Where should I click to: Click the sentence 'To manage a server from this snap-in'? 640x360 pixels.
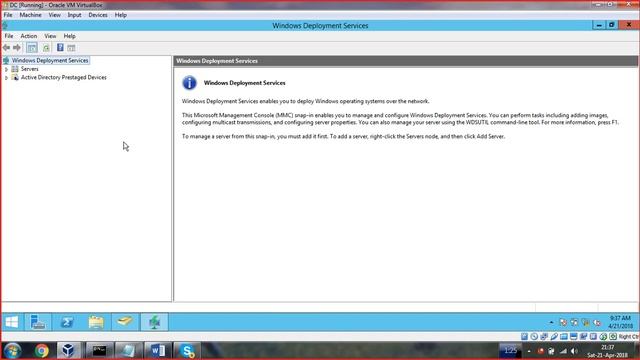point(343,136)
